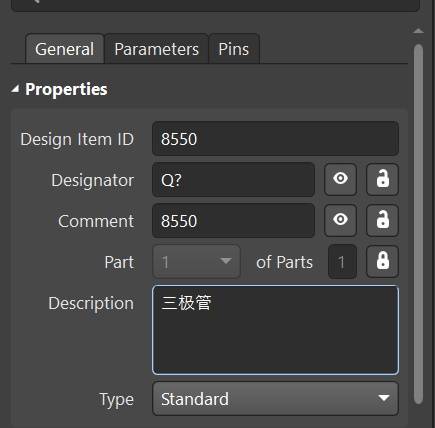Open the Parameters tab
This screenshot has width=435, height=428.
[156, 49]
